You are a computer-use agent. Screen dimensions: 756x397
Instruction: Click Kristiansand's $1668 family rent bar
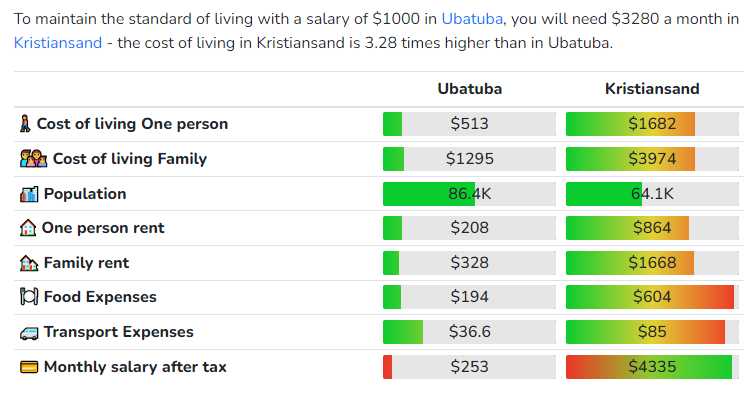[x=652, y=263]
